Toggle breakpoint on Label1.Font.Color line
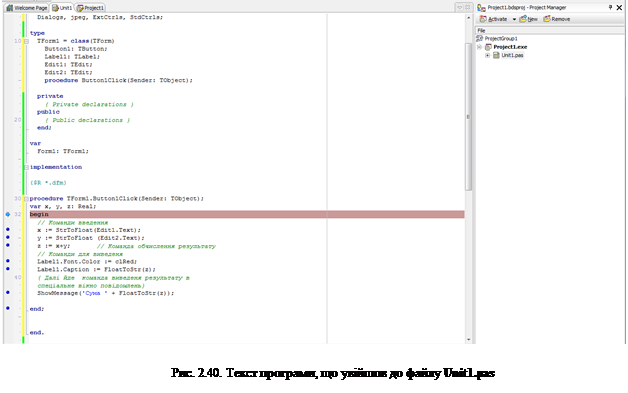 [8, 261]
